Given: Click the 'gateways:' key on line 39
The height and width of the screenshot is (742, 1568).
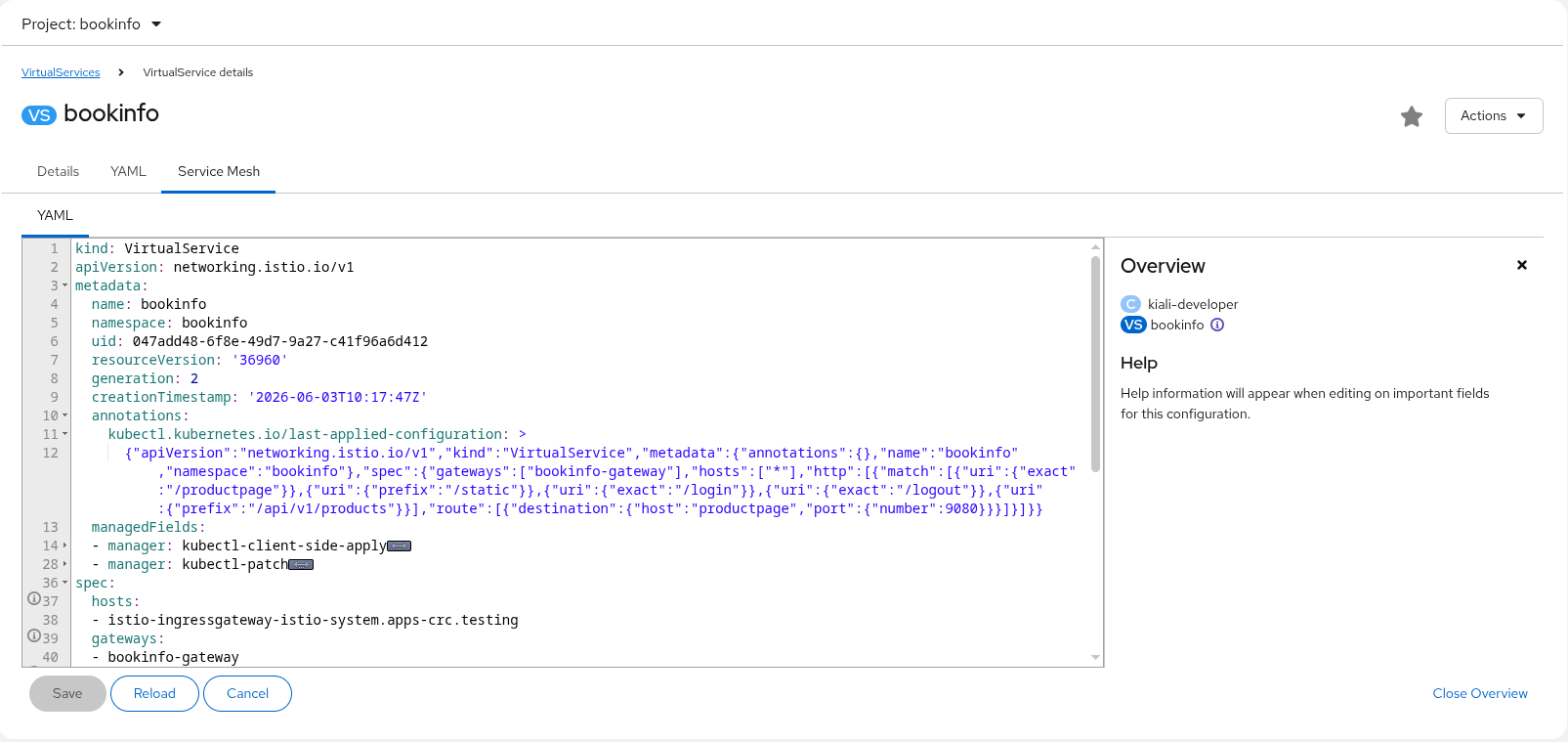Looking at the screenshot, I should pos(128,638).
